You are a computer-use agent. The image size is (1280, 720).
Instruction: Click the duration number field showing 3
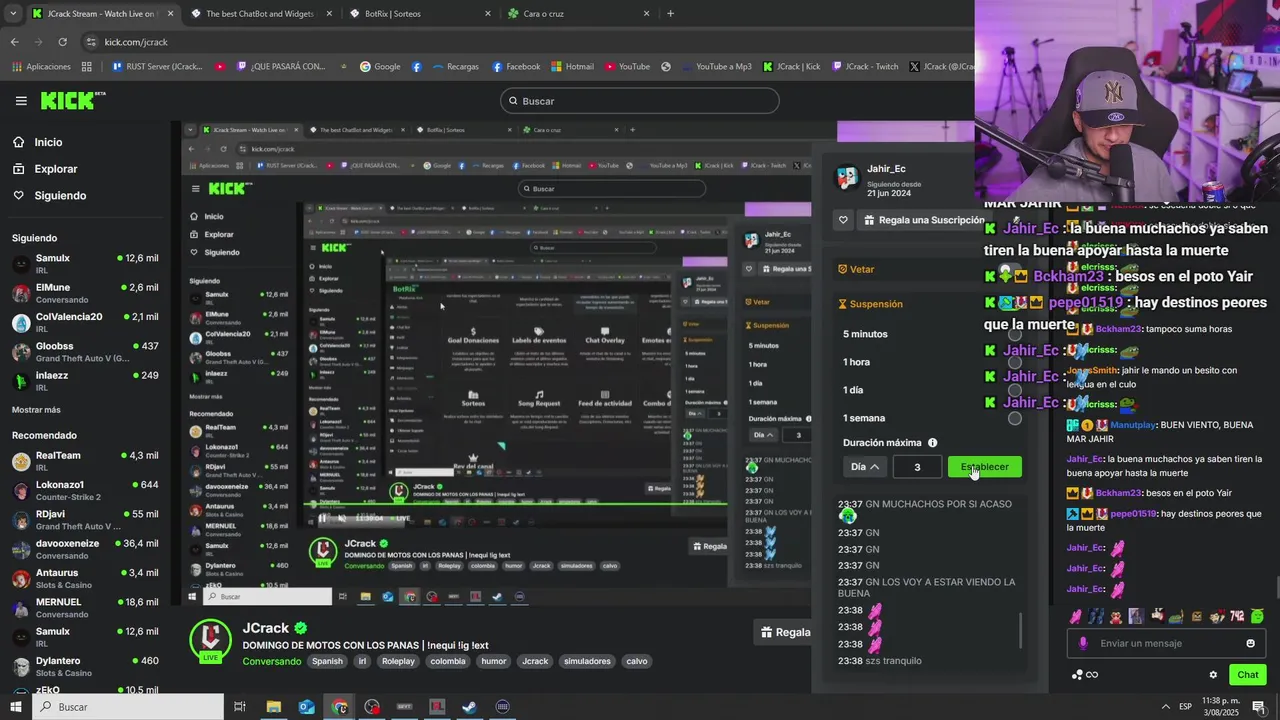coord(917,467)
